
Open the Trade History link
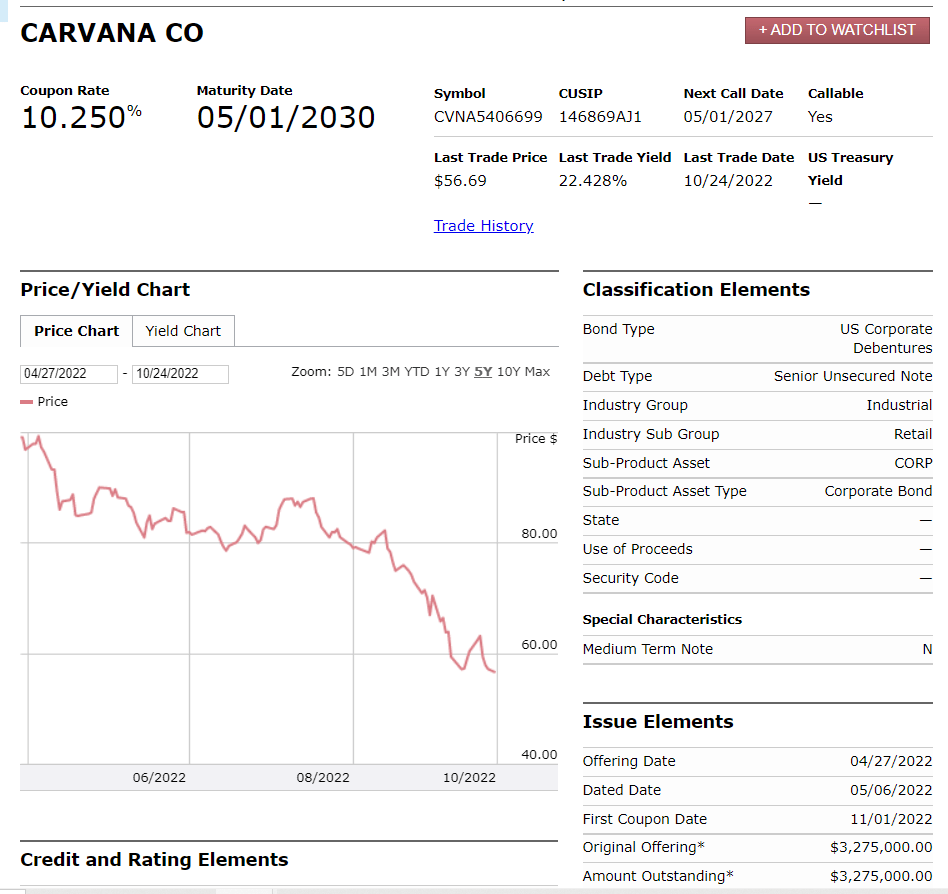pos(483,226)
